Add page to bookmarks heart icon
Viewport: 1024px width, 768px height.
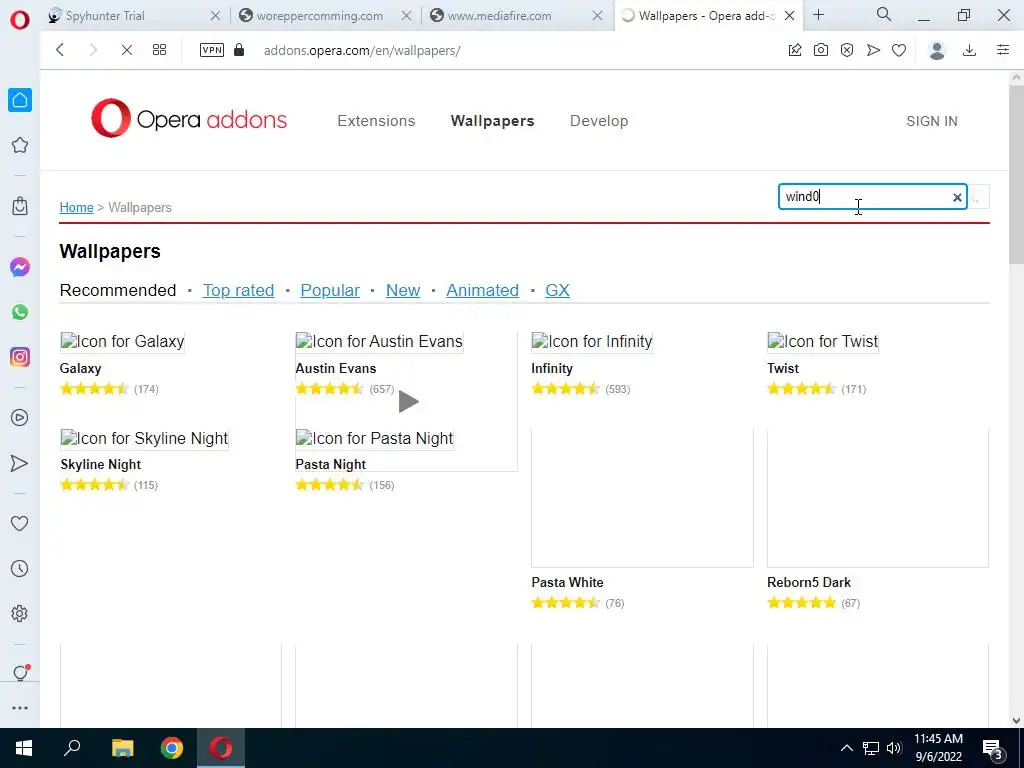[x=899, y=50]
